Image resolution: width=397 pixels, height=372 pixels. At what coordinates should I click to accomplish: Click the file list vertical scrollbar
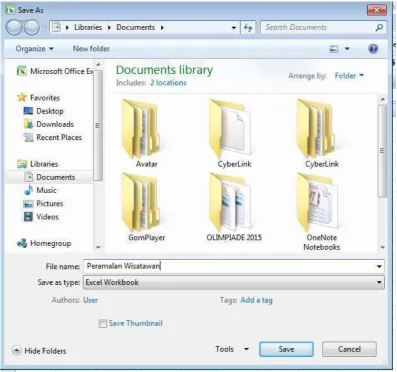[x=382, y=172]
